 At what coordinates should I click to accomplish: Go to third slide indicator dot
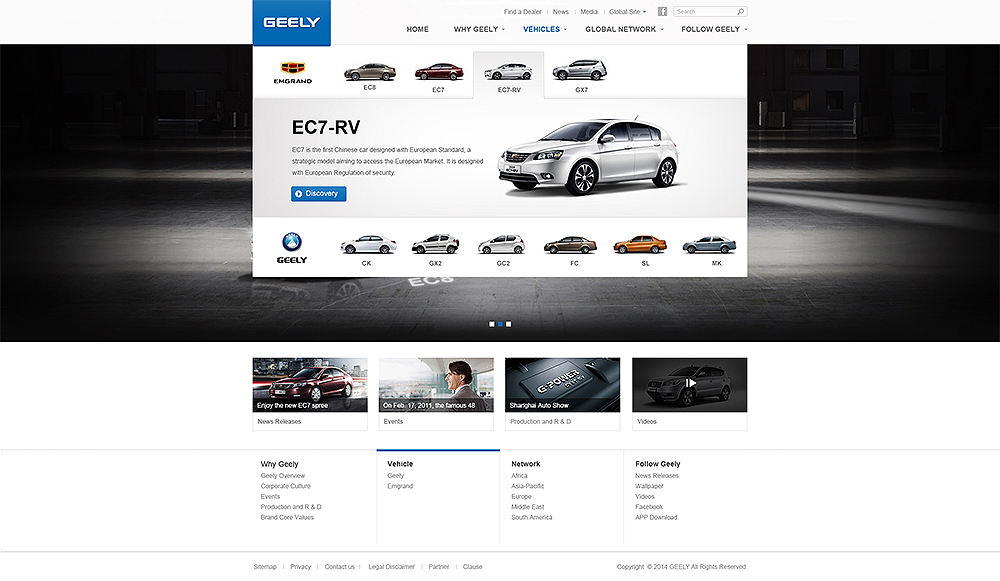coord(508,324)
